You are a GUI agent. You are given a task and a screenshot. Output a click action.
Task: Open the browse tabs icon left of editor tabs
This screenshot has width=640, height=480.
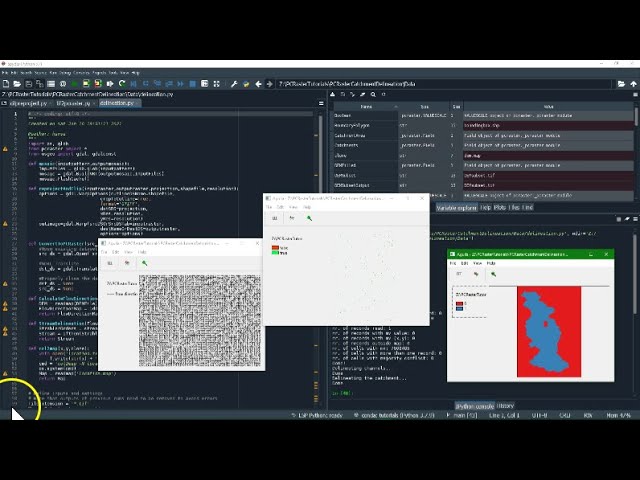[x=4, y=103]
